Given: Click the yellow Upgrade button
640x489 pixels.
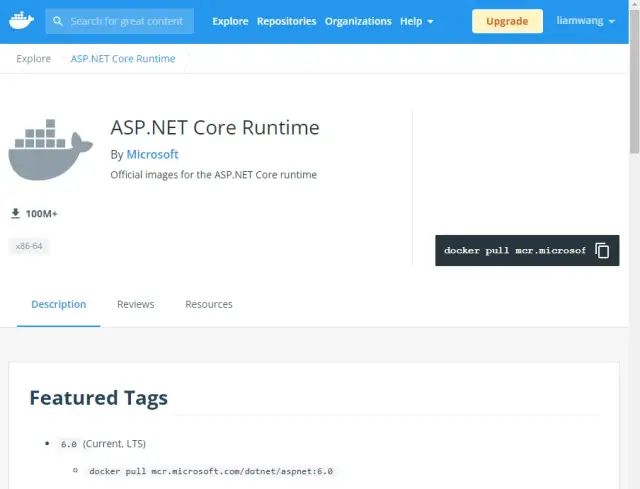Looking at the screenshot, I should point(507,21).
